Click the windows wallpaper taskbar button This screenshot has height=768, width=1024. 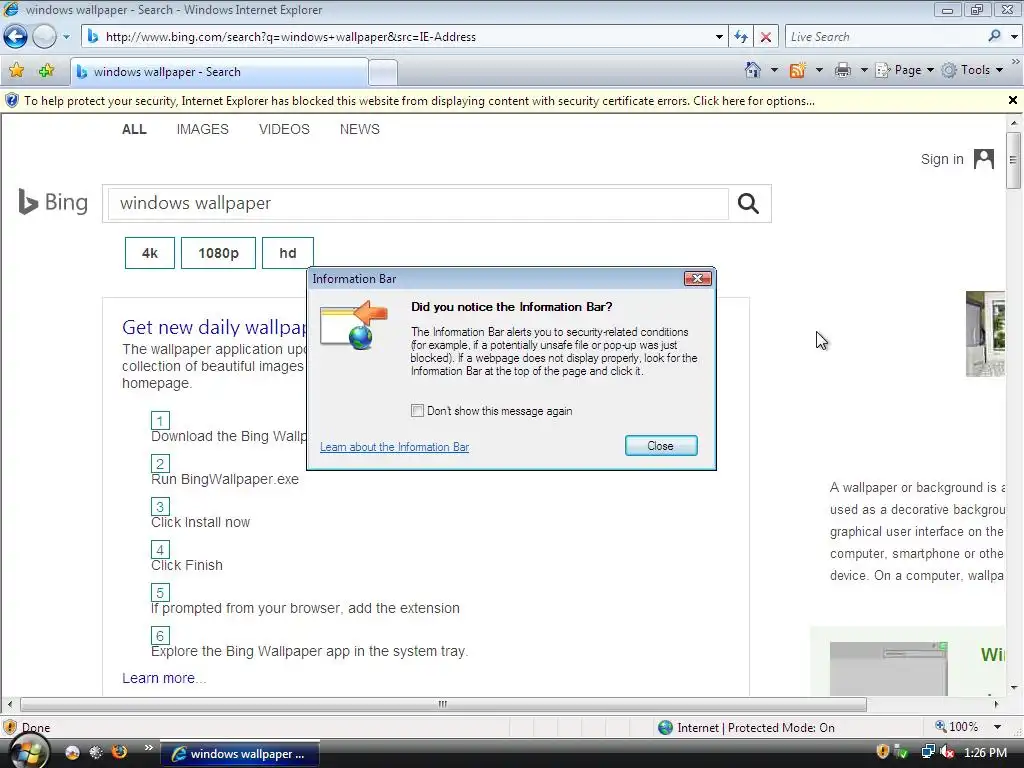pos(240,754)
